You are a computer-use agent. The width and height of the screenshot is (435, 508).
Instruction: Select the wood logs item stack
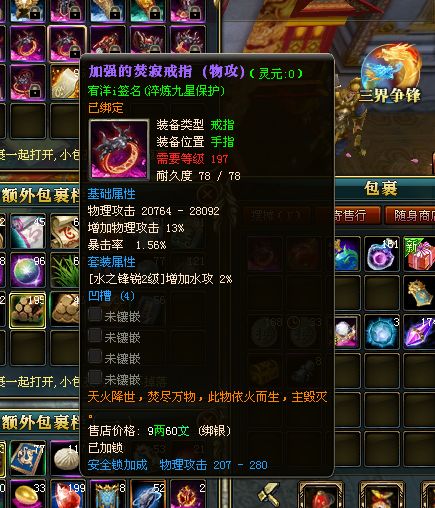27,311
